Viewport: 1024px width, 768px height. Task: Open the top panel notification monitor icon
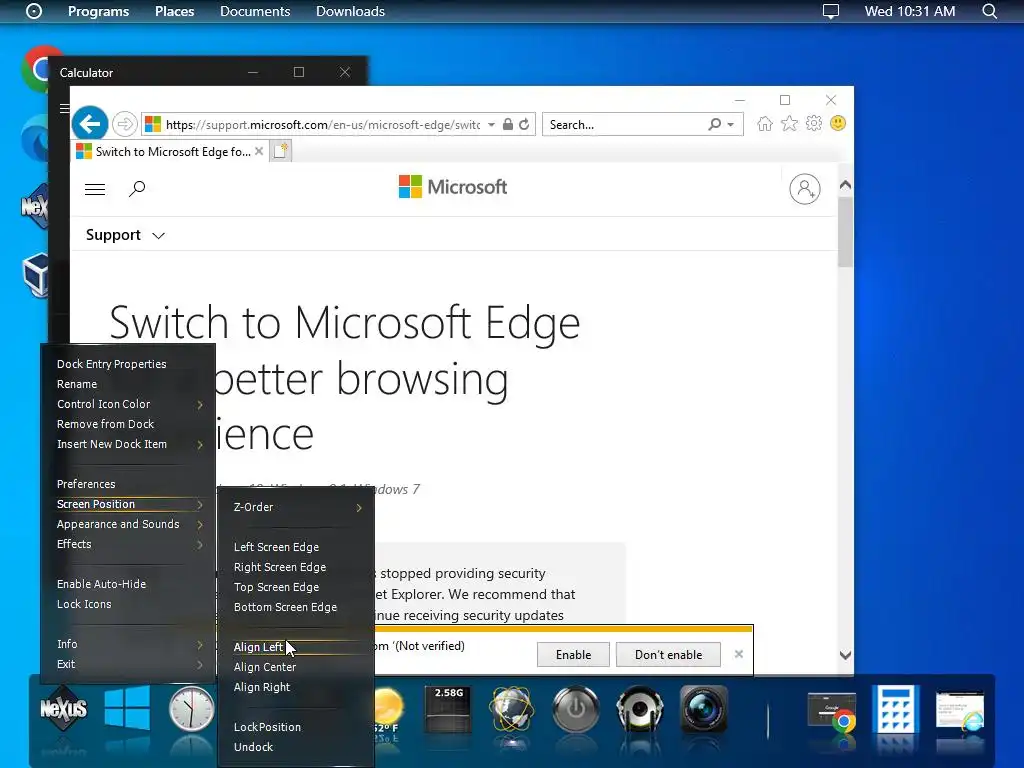click(831, 11)
